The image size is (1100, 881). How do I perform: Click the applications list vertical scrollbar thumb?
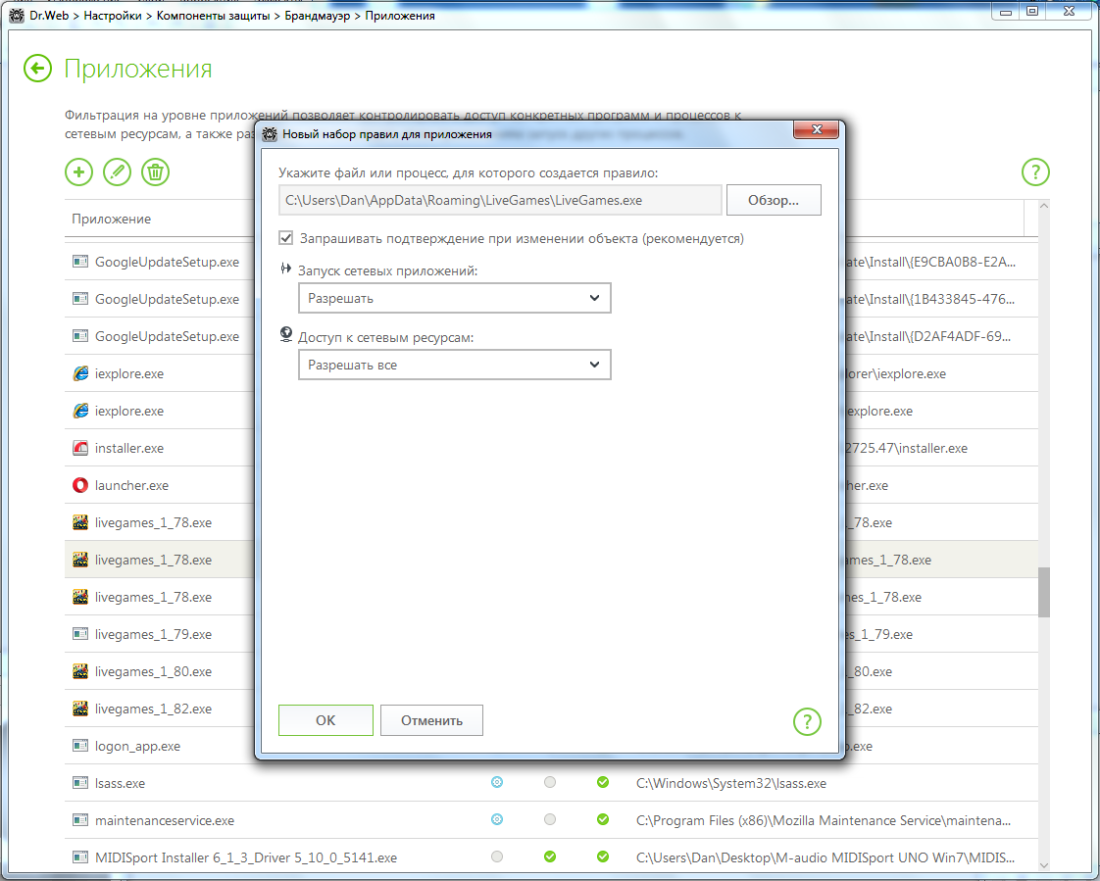pyautogui.click(x=1044, y=592)
